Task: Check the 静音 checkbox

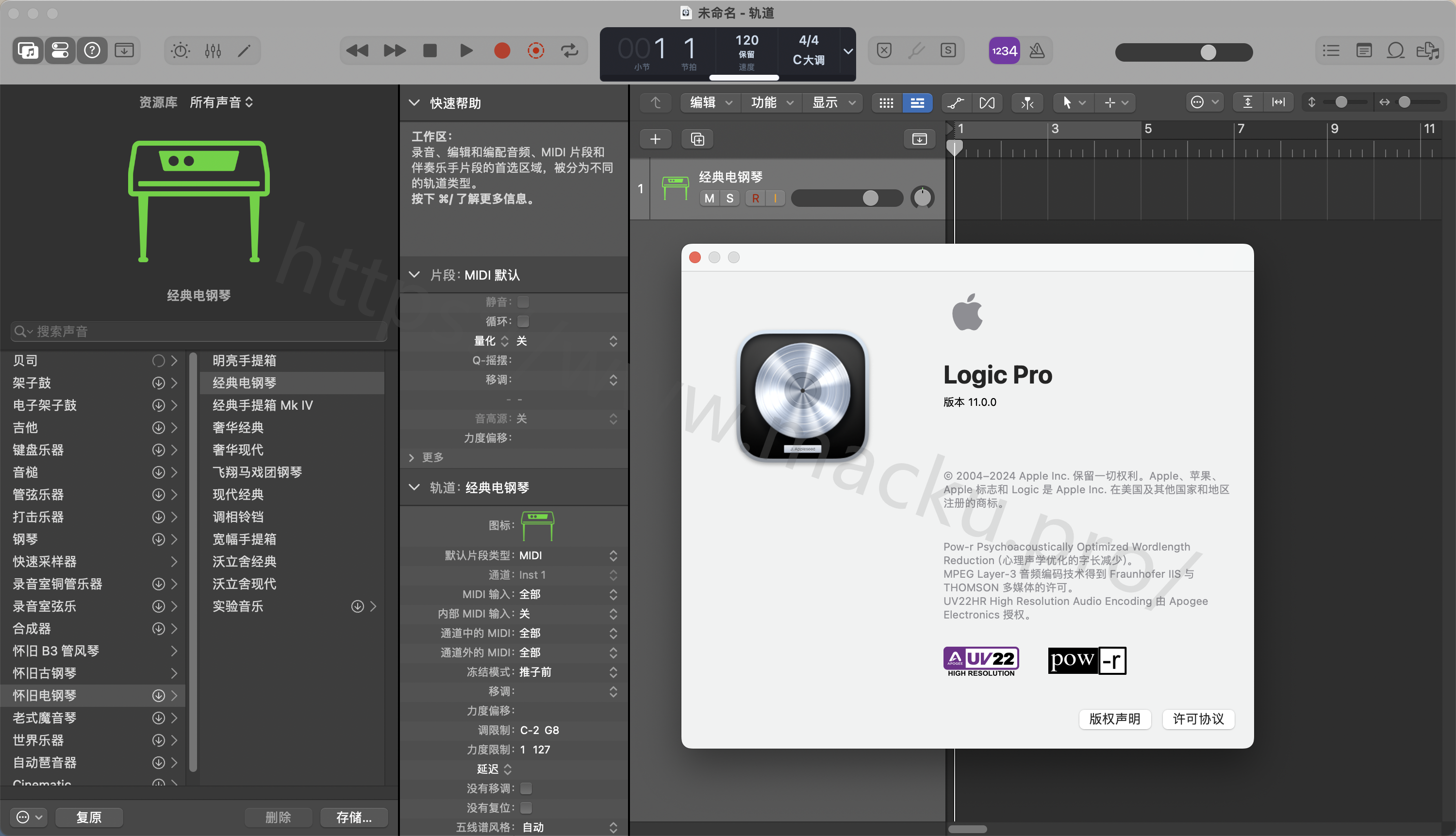Action: (x=523, y=301)
